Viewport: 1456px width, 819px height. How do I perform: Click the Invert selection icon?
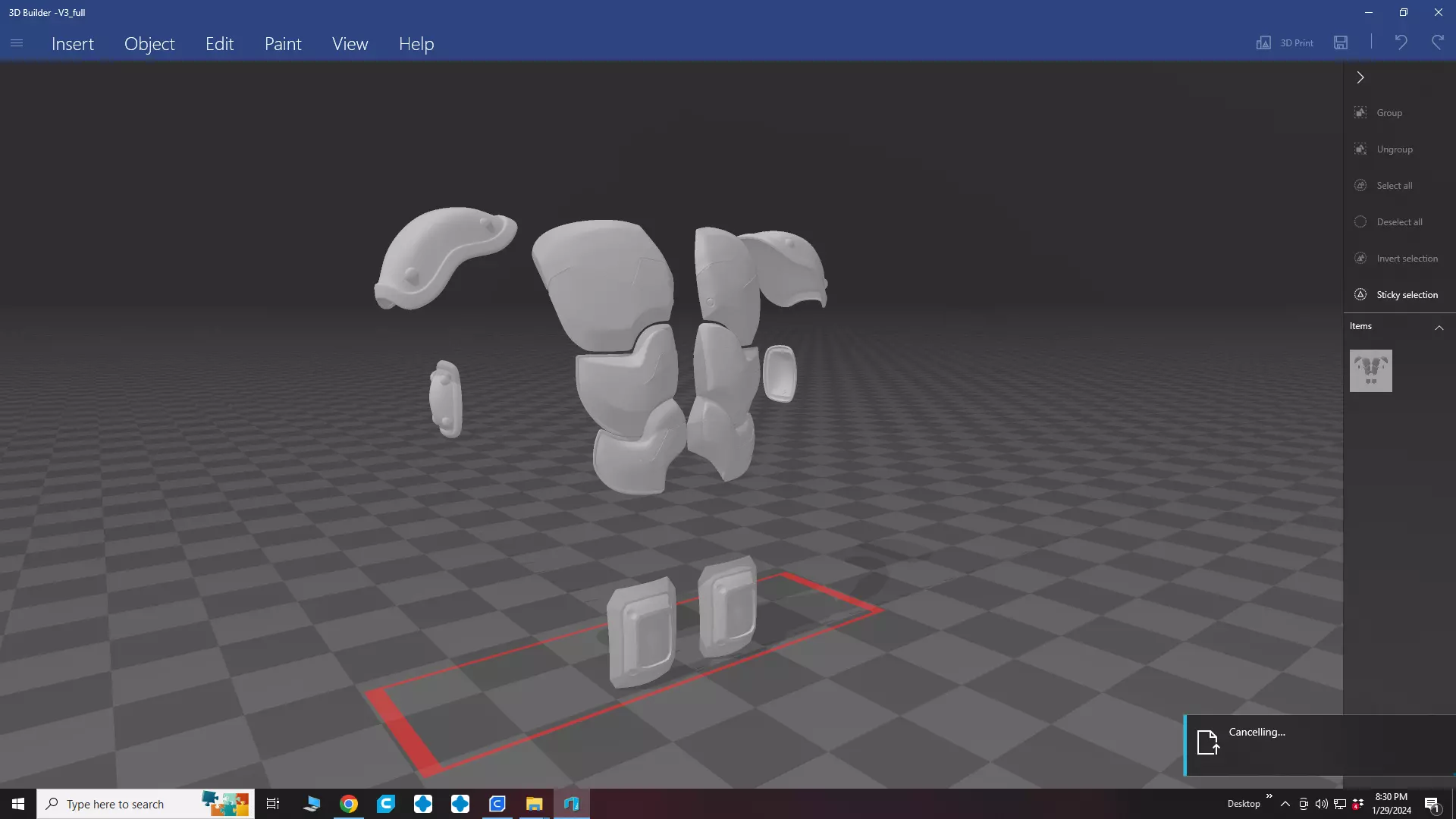pyautogui.click(x=1360, y=259)
